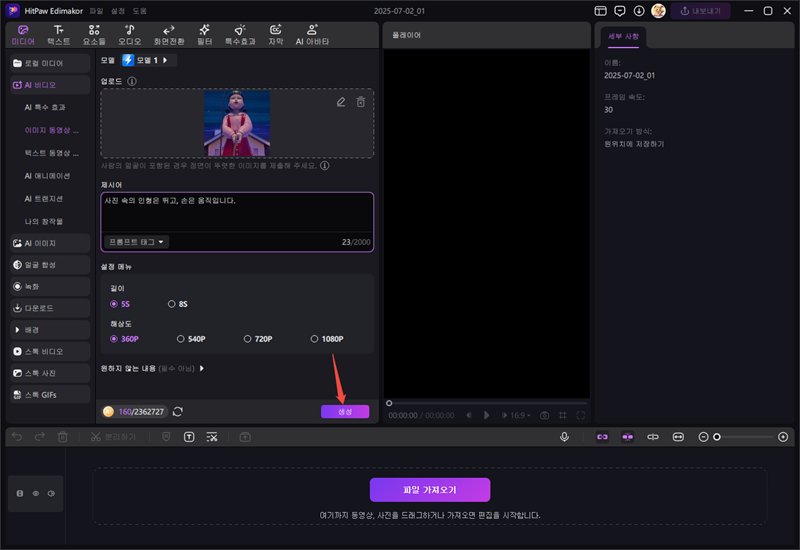Click the fullscreen icon in player
Screen dimensions: 800x550
(x=581, y=415)
